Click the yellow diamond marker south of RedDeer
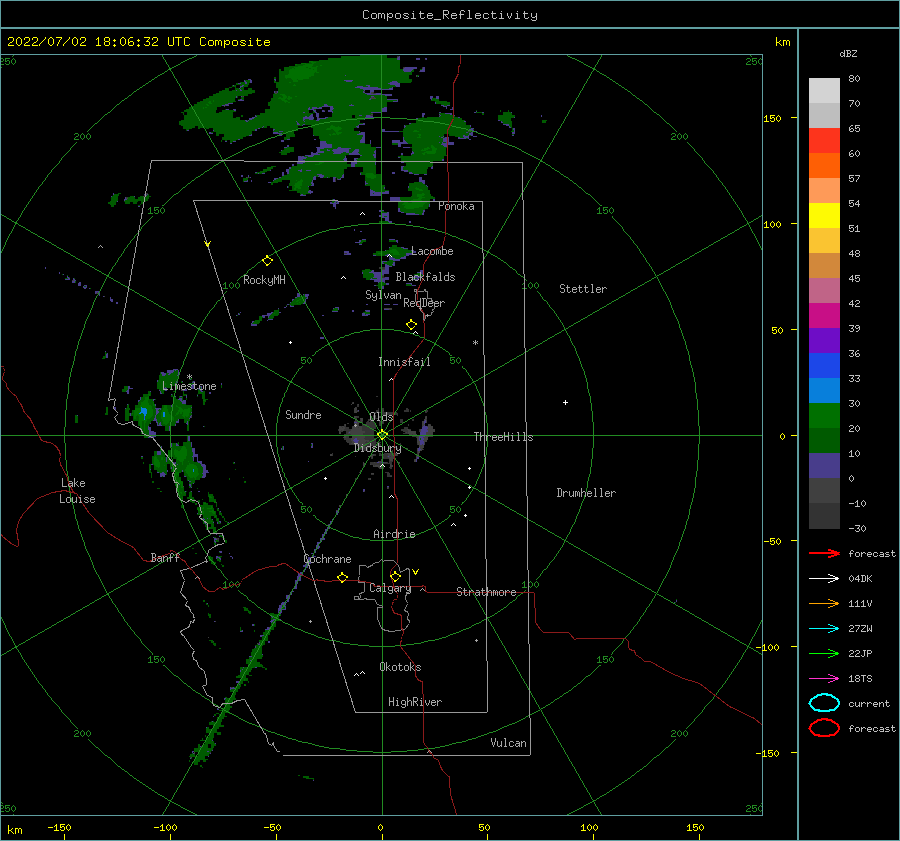900x841 pixels. point(411,325)
